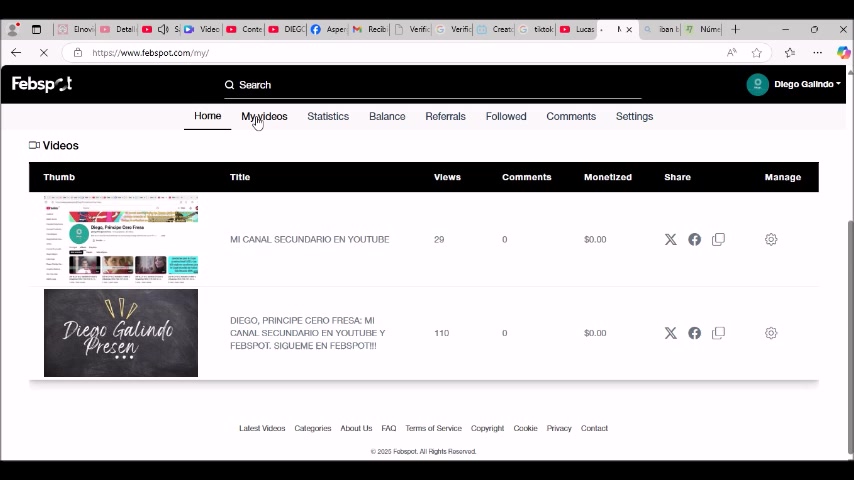The width and height of the screenshot is (854, 480).
Task: Open manage gear for the 29-views video
Action: (x=771, y=239)
